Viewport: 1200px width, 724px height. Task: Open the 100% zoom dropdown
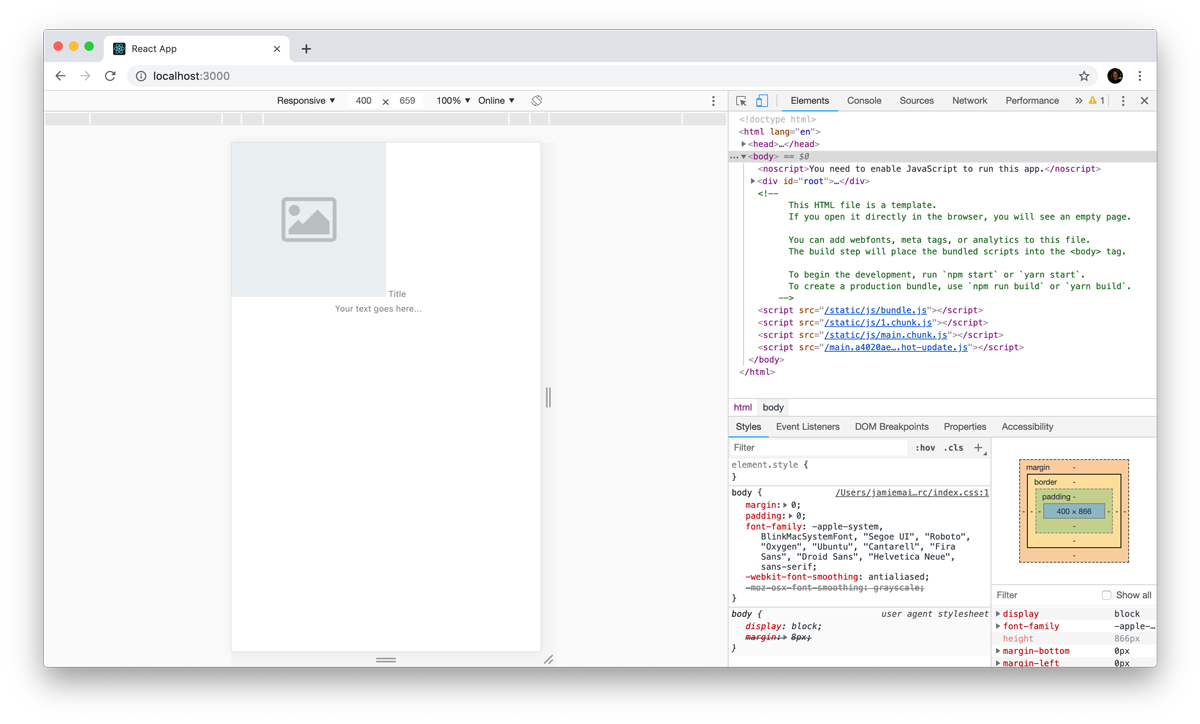(453, 101)
